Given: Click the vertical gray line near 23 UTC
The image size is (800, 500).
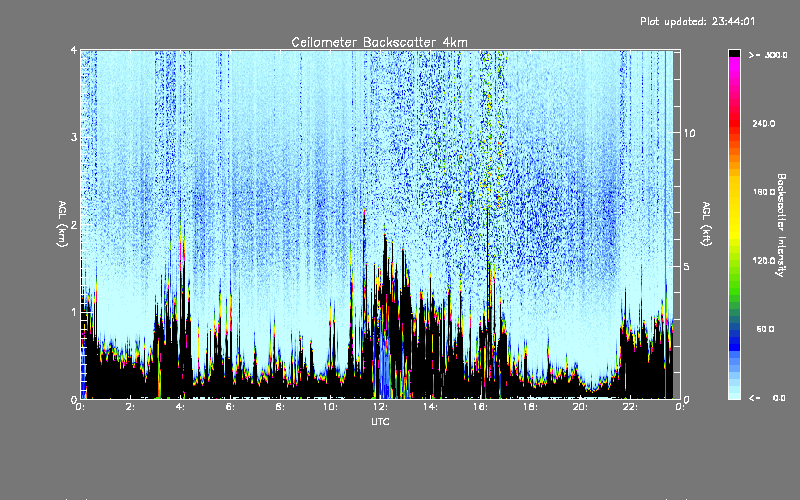Looking at the screenshot, I should tap(665, 224).
